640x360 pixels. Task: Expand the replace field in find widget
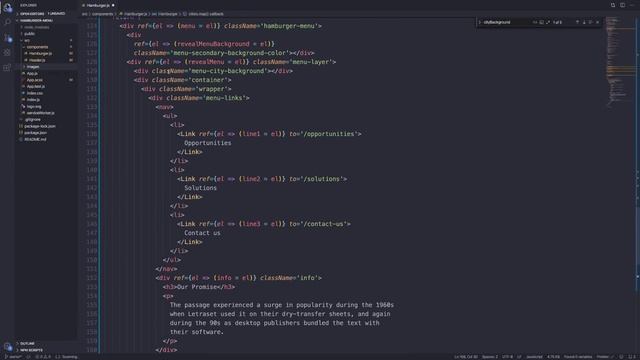click(x=480, y=22)
